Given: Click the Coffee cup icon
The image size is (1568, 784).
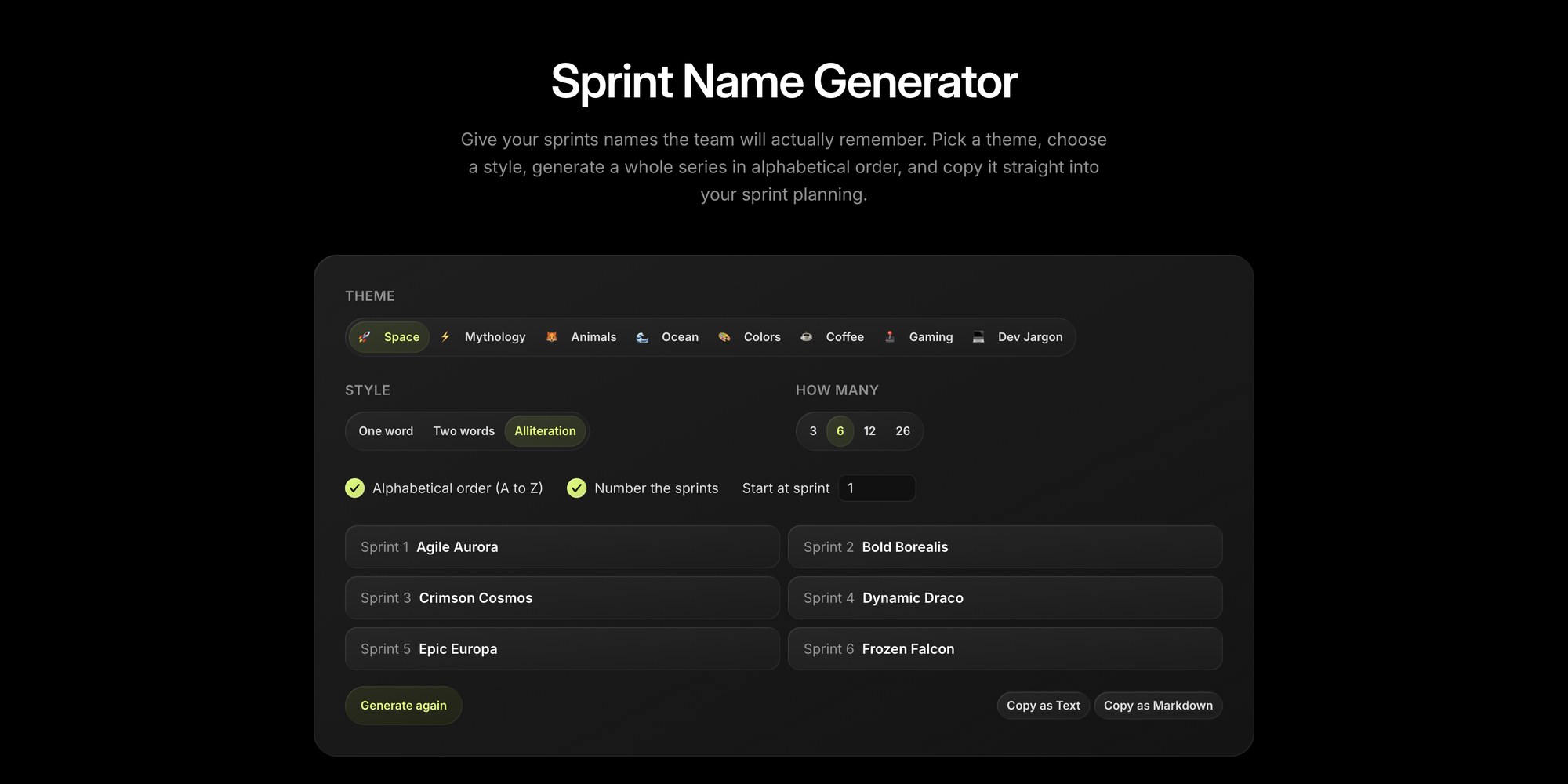Looking at the screenshot, I should (807, 337).
